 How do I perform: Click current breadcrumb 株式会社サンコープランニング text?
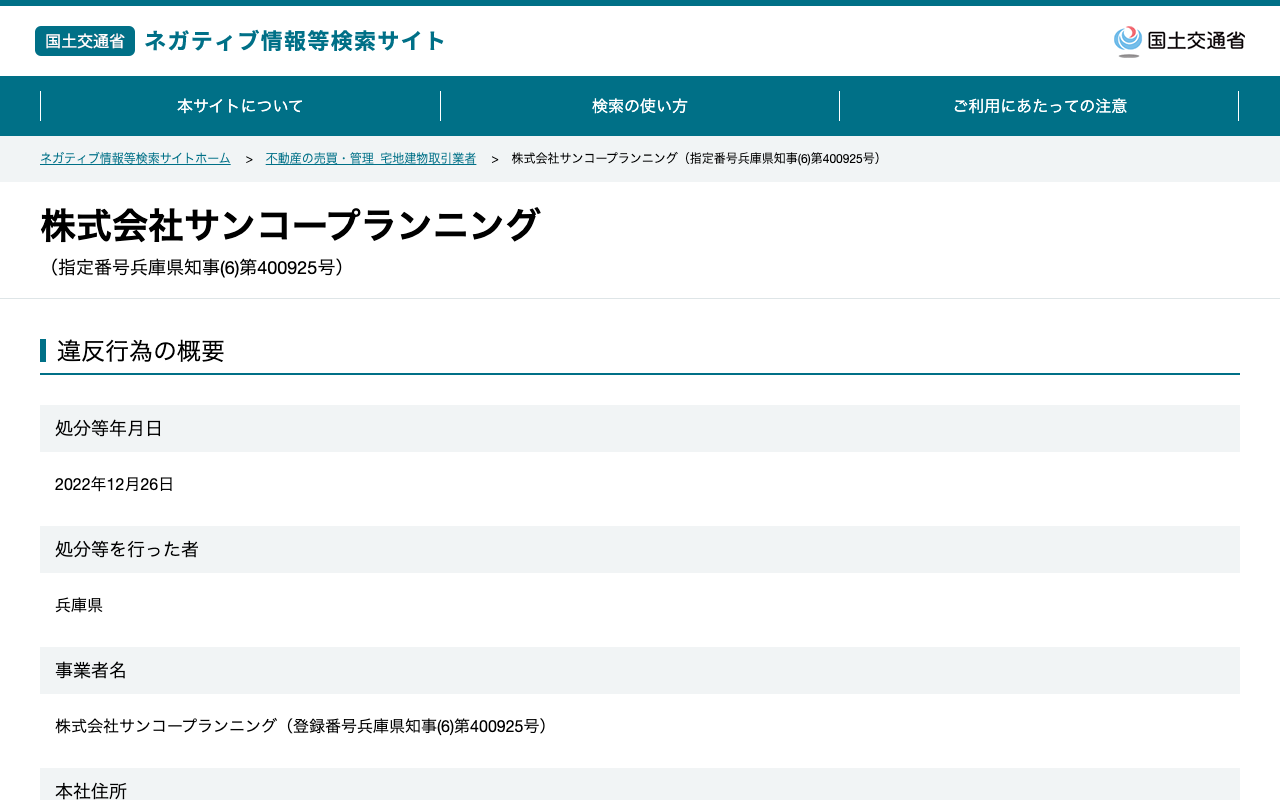[x=698, y=159]
